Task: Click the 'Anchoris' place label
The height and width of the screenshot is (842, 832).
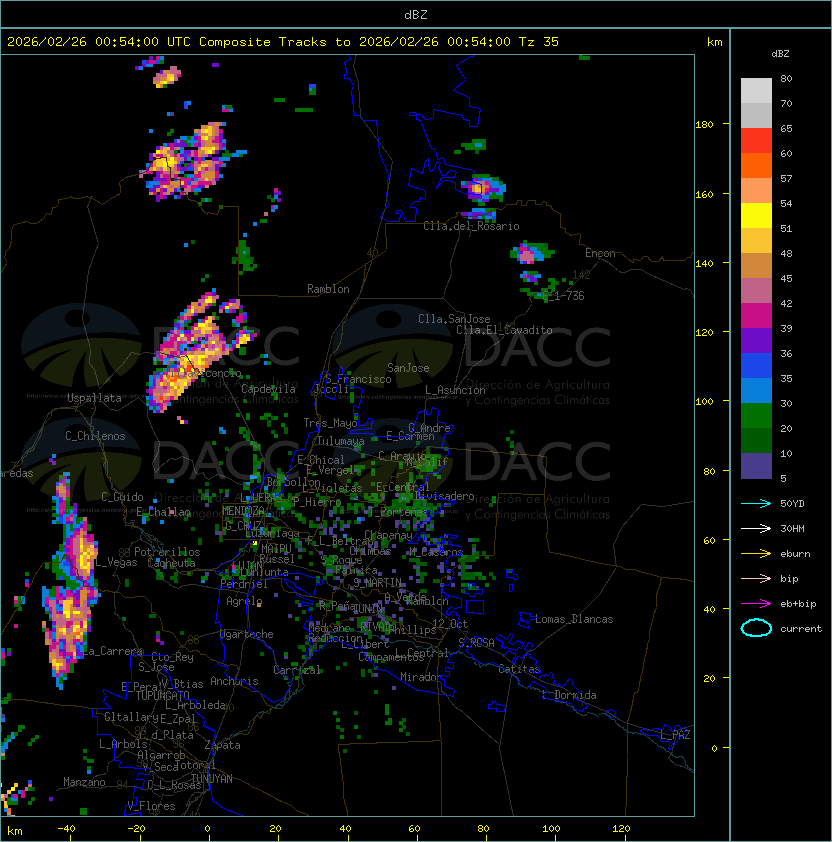Action: point(234,681)
